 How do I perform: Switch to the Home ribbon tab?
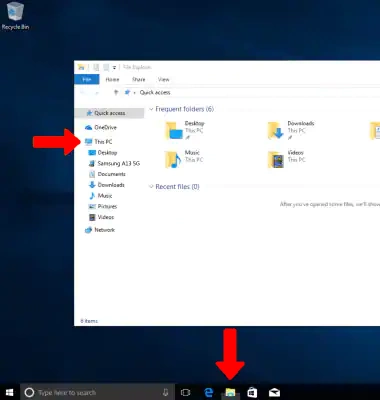[x=112, y=79]
